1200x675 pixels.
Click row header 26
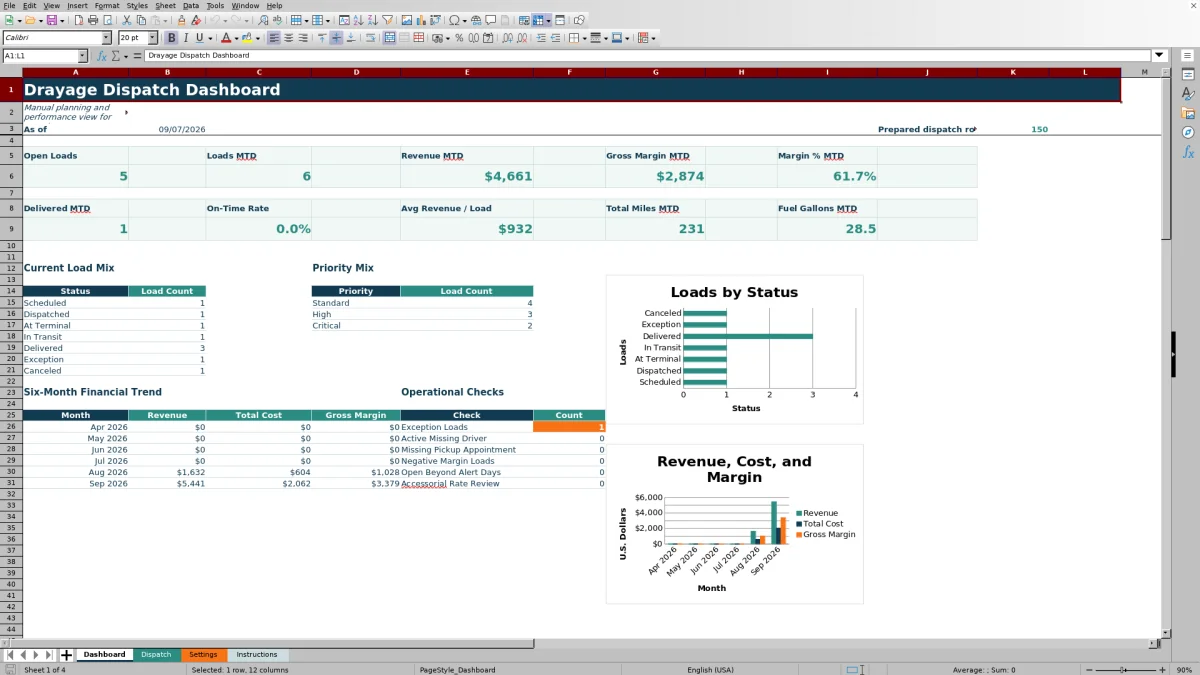(x=11, y=427)
